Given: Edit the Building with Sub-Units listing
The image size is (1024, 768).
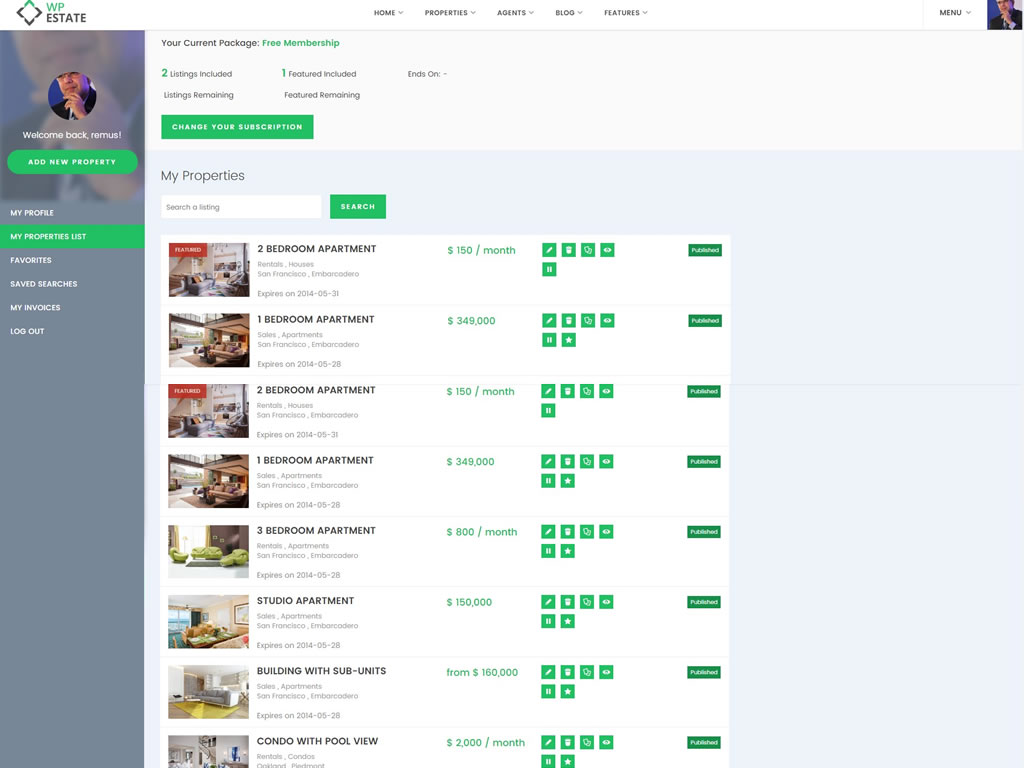Looking at the screenshot, I should click(x=548, y=672).
